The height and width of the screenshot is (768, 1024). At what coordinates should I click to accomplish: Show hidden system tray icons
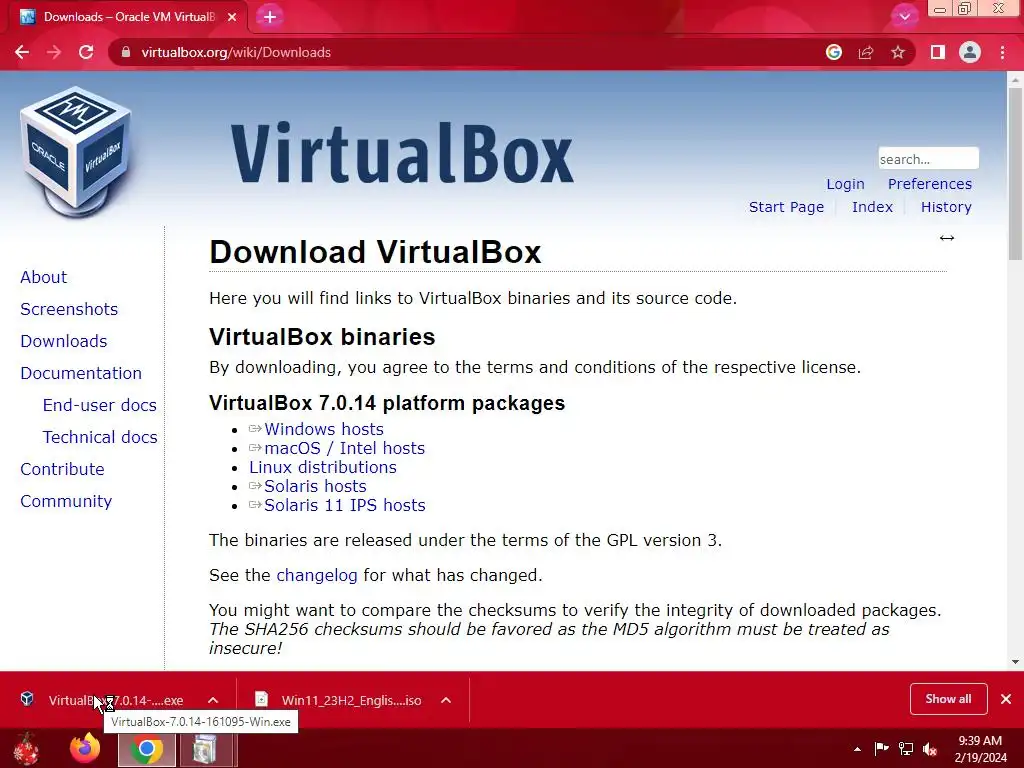click(857, 749)
